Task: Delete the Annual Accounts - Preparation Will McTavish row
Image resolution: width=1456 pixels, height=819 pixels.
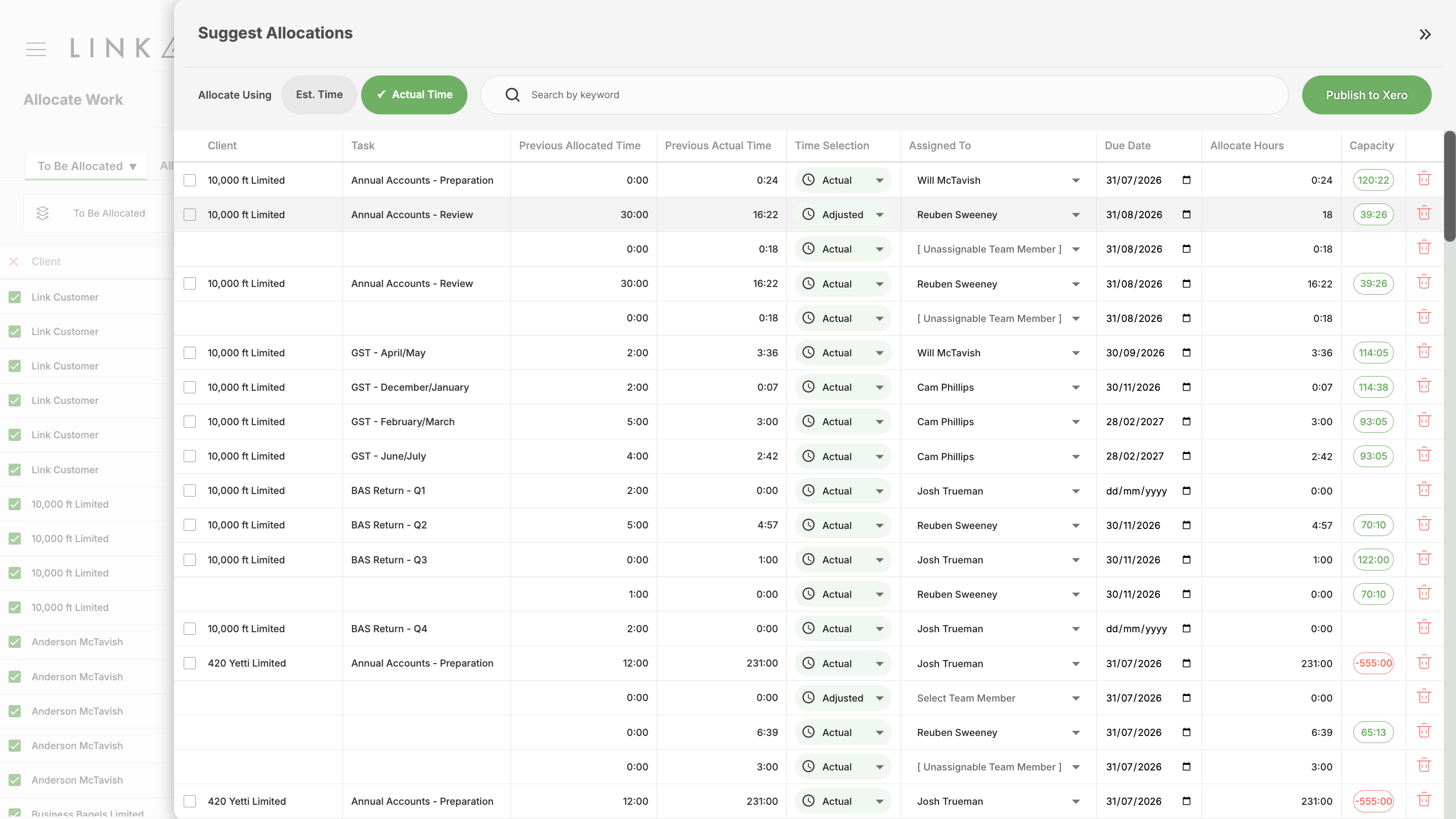Action: [x=1424, y=179]
